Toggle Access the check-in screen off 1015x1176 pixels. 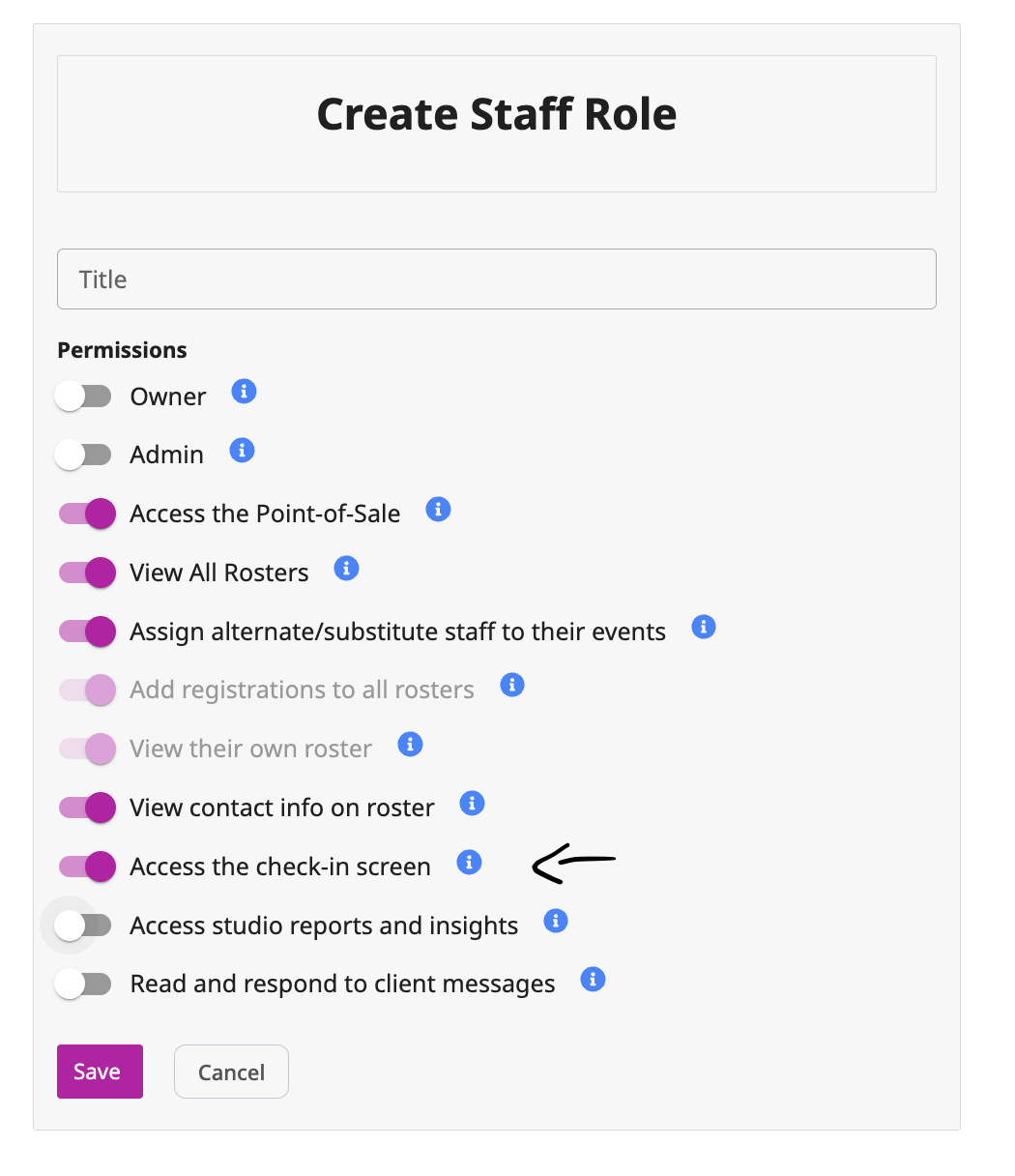pyautogui.click(x=87, y=867)
